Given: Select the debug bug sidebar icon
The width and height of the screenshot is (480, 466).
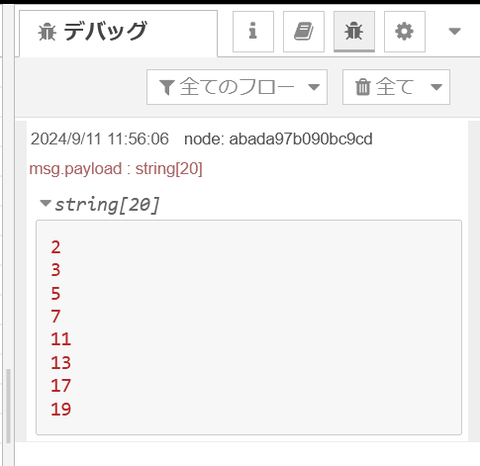Looking at the screenshot, I should (x=354, y=31).
